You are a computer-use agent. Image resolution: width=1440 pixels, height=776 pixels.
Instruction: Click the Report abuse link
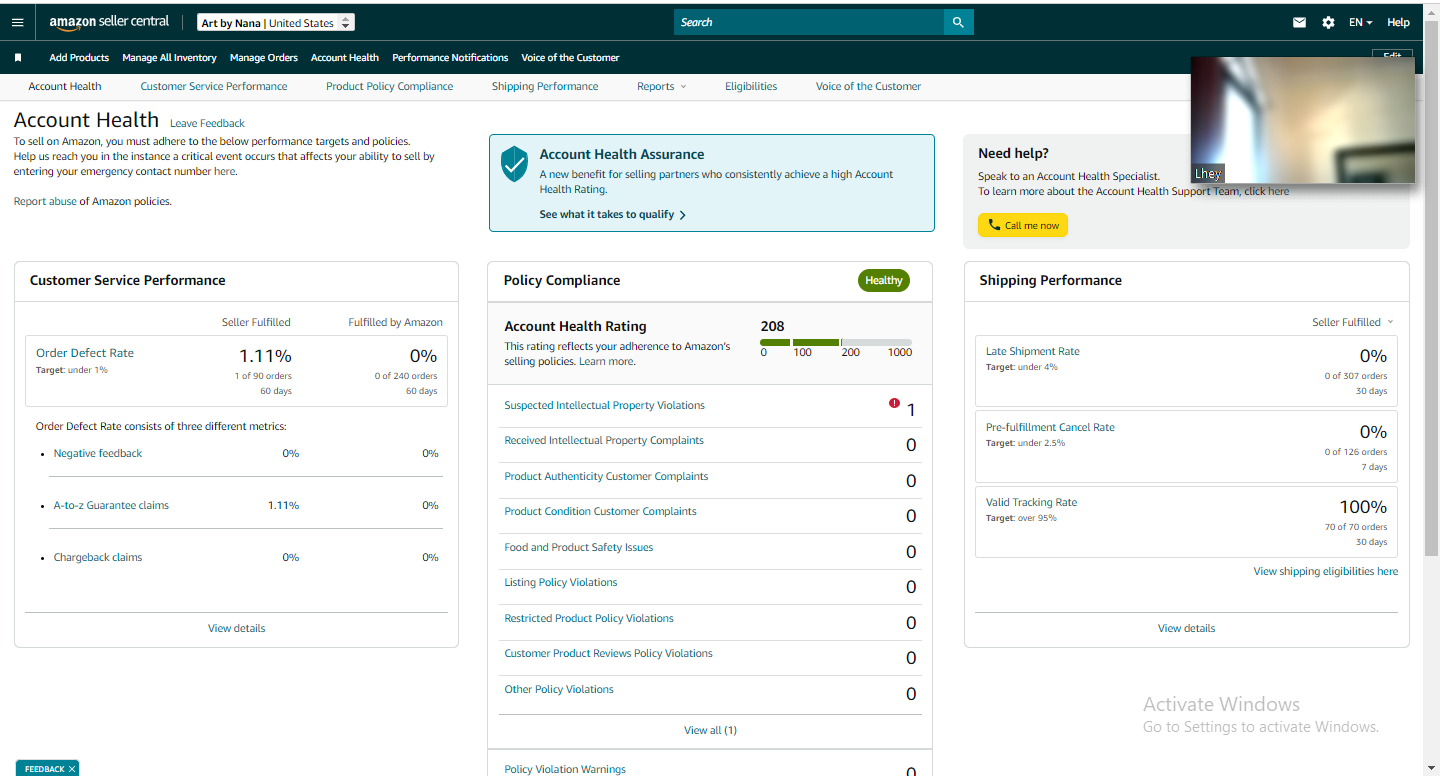(45, 201)
